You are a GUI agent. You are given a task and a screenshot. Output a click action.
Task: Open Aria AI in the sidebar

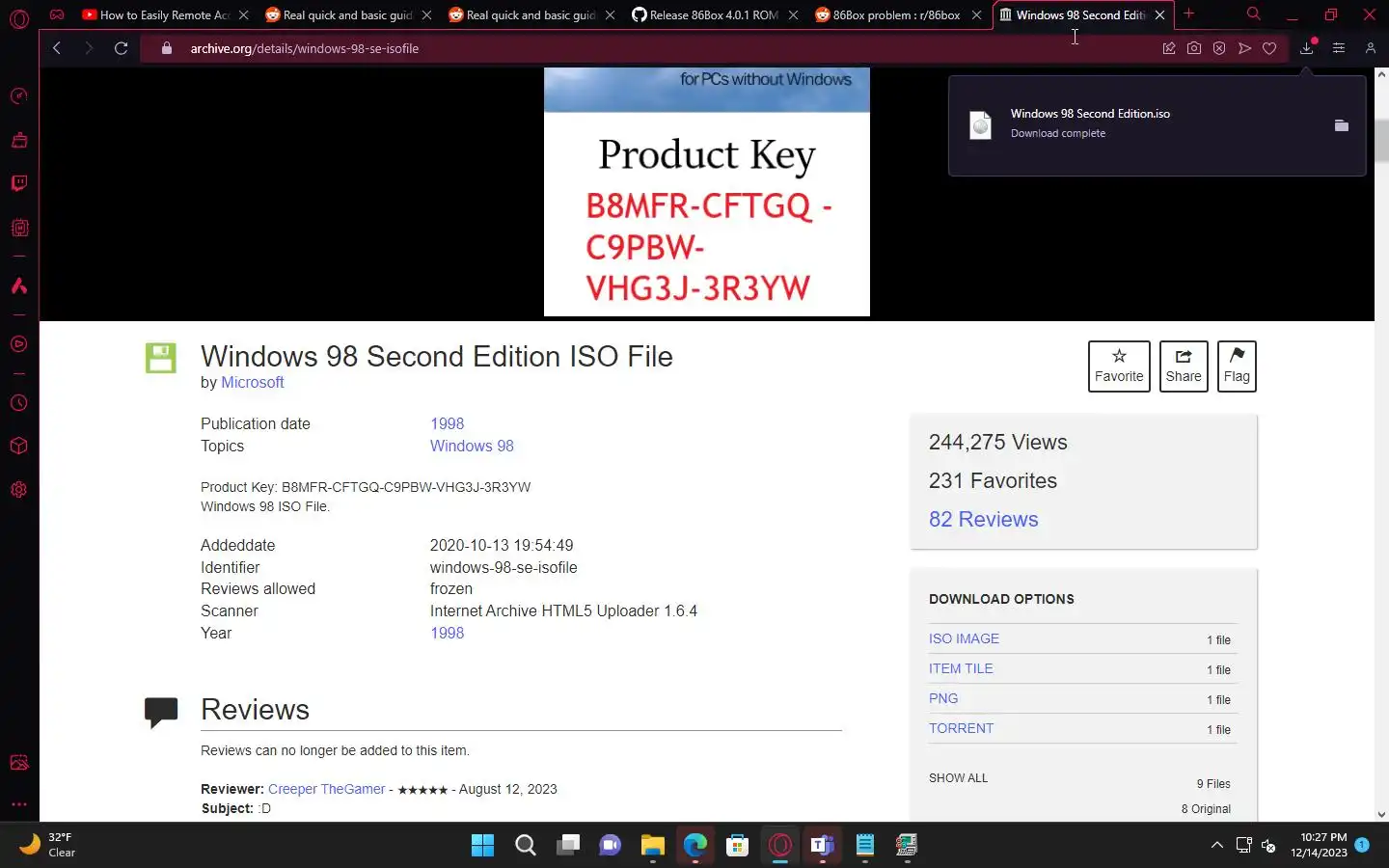pos(18,285)
